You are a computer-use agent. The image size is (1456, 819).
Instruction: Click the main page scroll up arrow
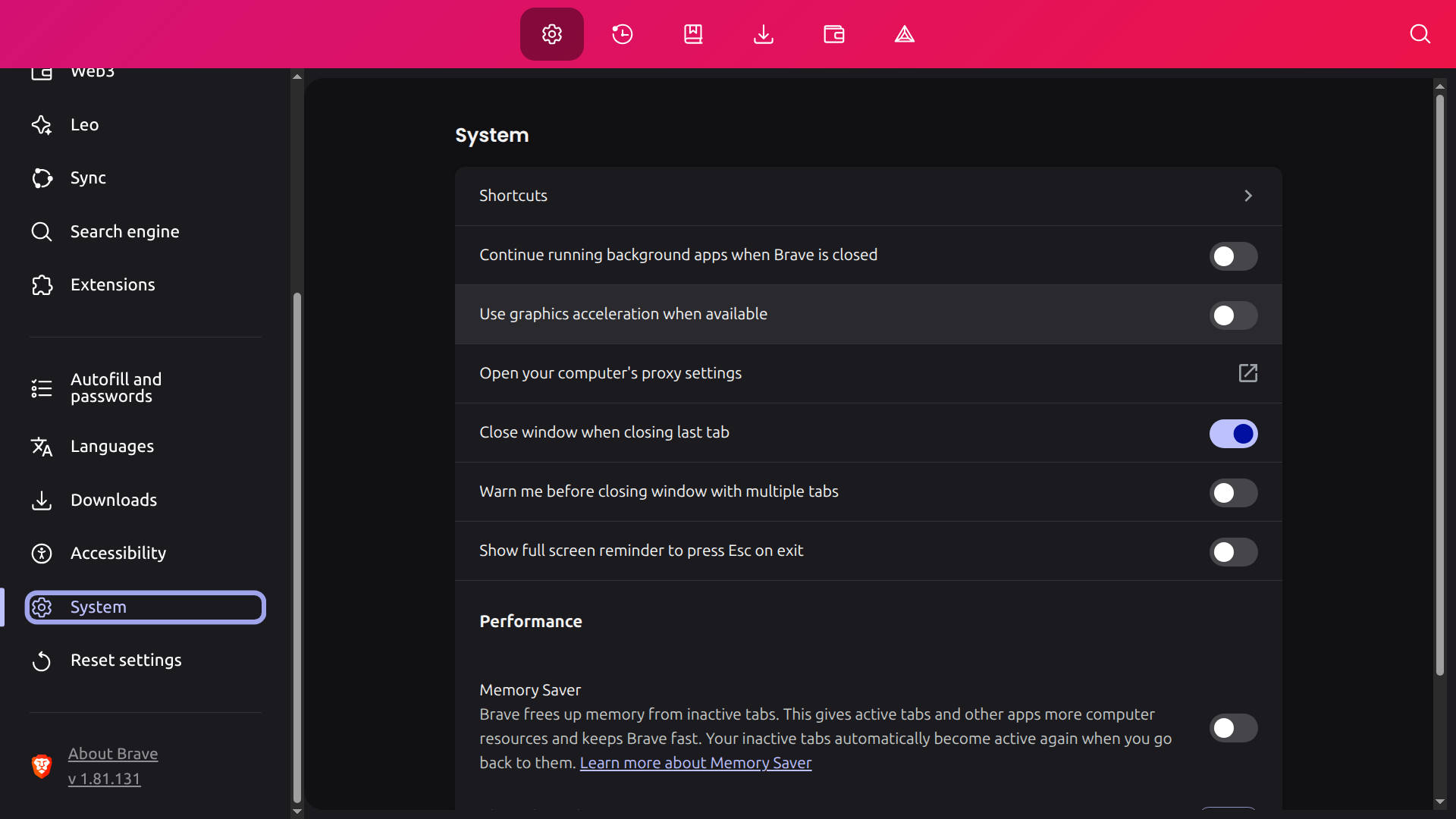click(1439, 86)
